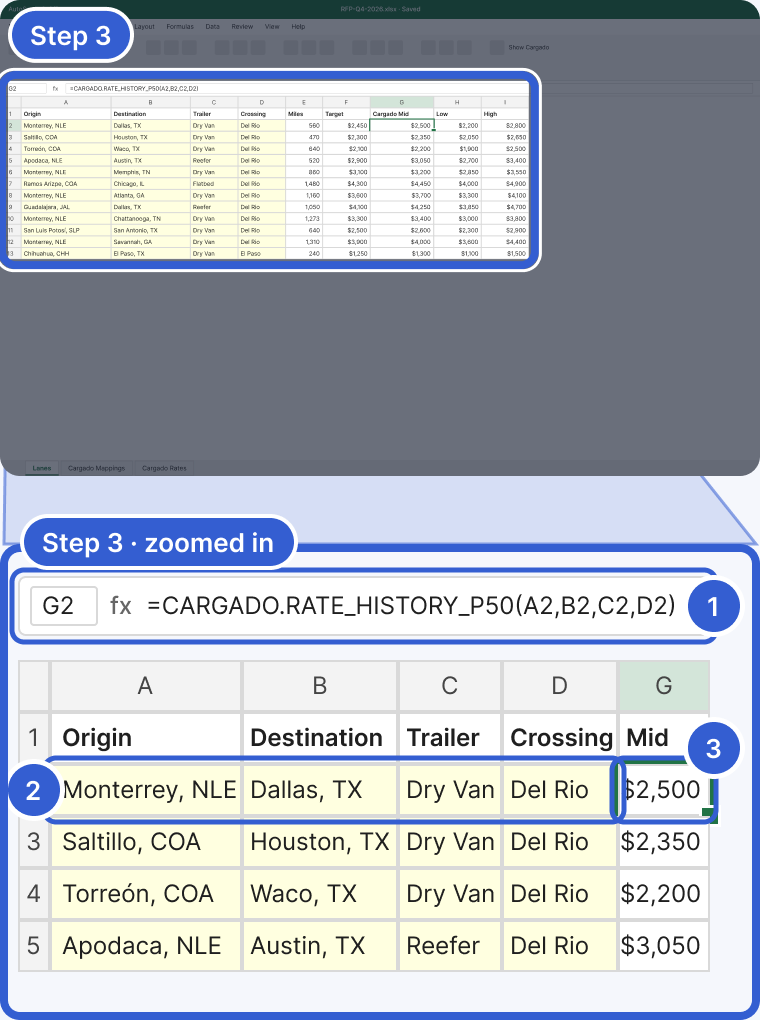Click the G2 name box in zoomed-in view
Image resolution: width=760 pixels, height=1020 pixels.
click(x=64, y=606)
